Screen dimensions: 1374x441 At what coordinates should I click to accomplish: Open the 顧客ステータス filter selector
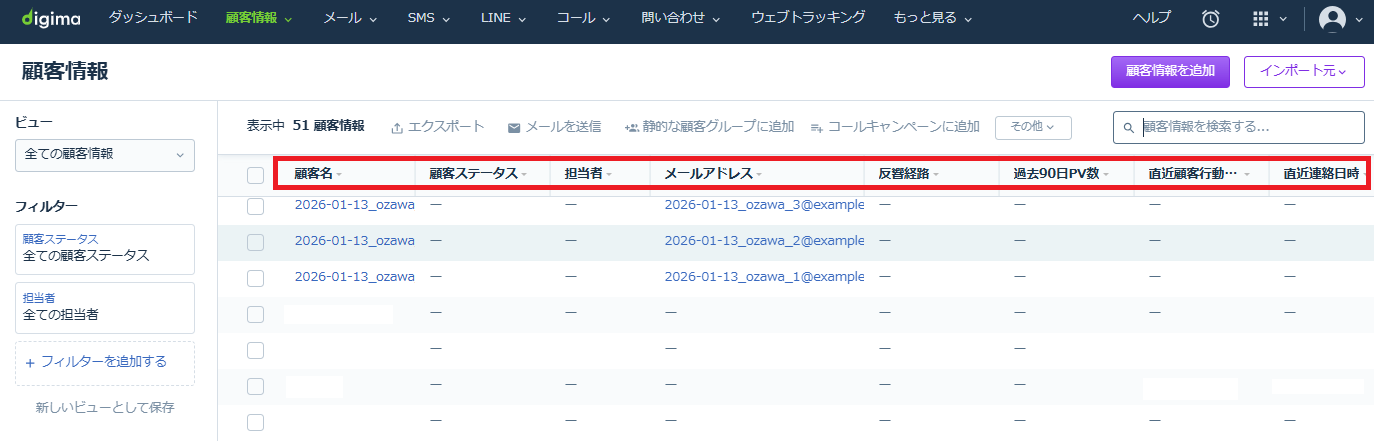click(105, 248)
